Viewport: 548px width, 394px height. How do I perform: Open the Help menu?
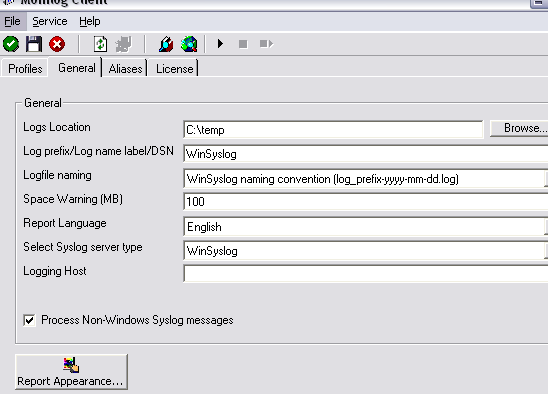(90, 21)
